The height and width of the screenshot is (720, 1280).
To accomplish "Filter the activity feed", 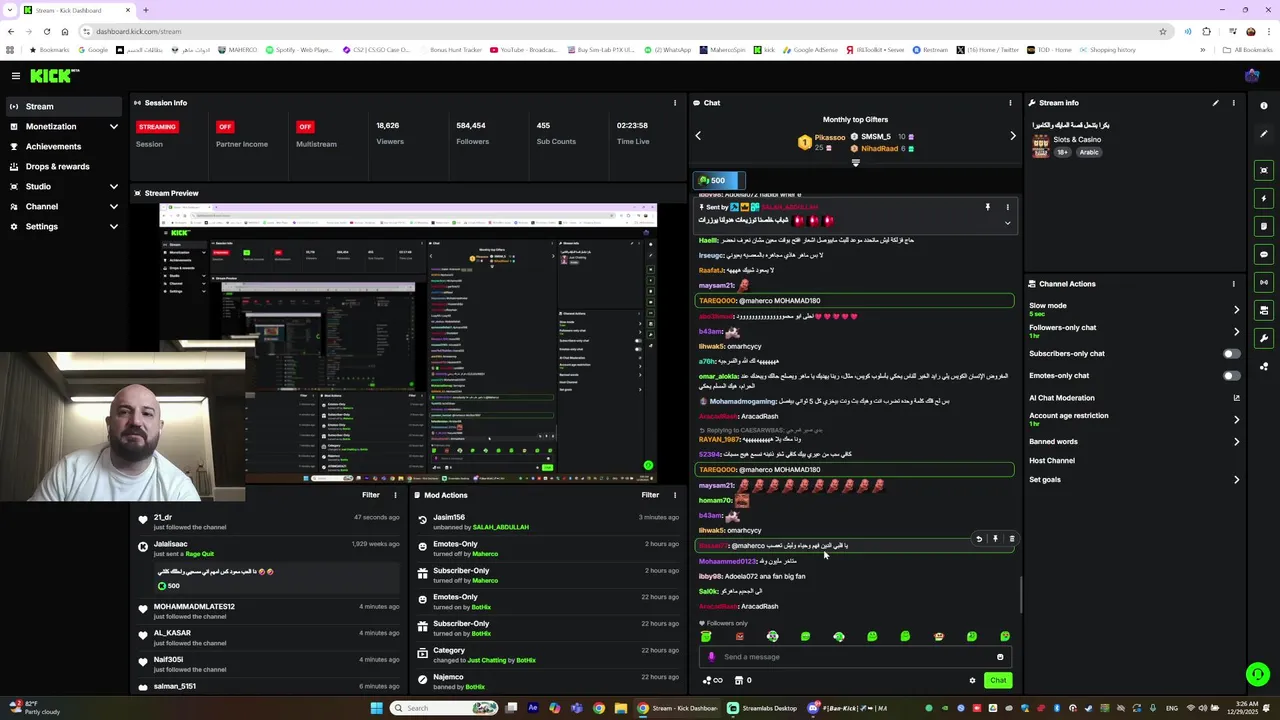I will coord(371,495).
